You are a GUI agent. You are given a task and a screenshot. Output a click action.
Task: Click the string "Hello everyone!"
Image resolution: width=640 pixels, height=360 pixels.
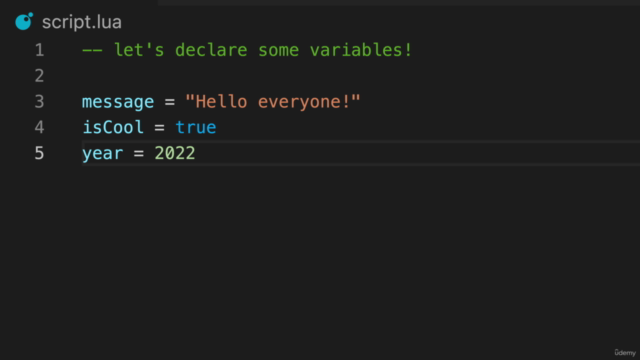[x=273, y=102]
